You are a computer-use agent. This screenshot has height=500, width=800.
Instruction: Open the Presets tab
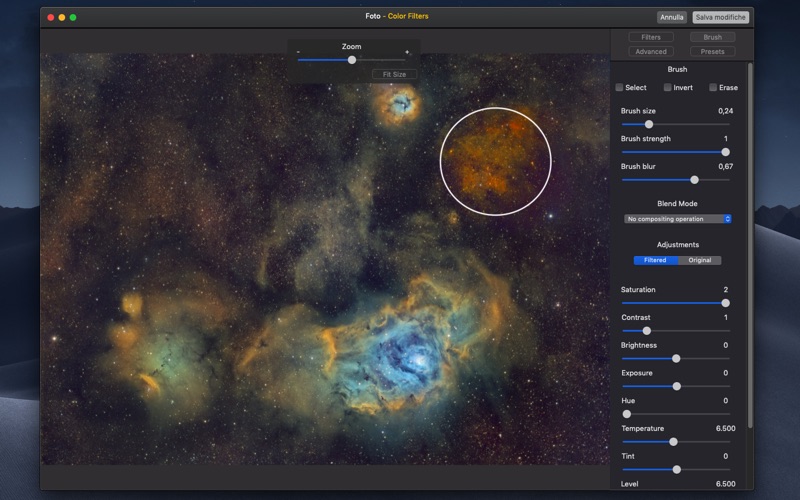[x=712, y=52]
